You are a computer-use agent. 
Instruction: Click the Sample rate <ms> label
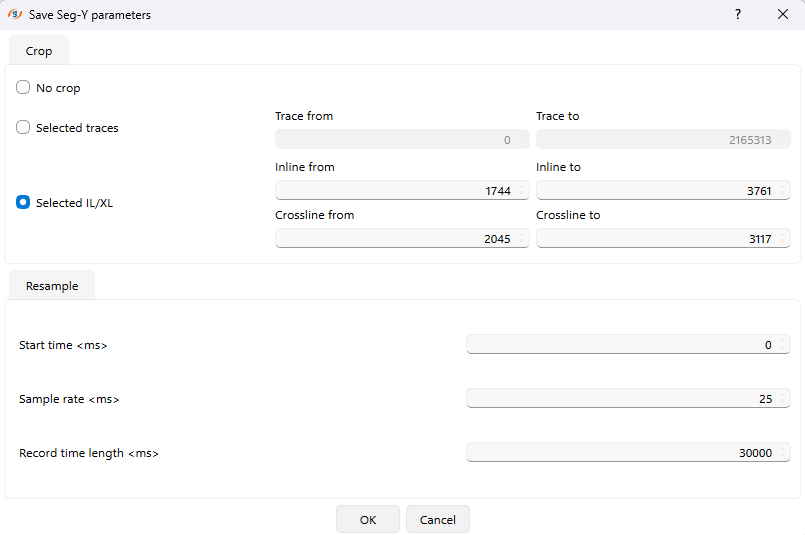pyautogui.click(x=69, y=399)
